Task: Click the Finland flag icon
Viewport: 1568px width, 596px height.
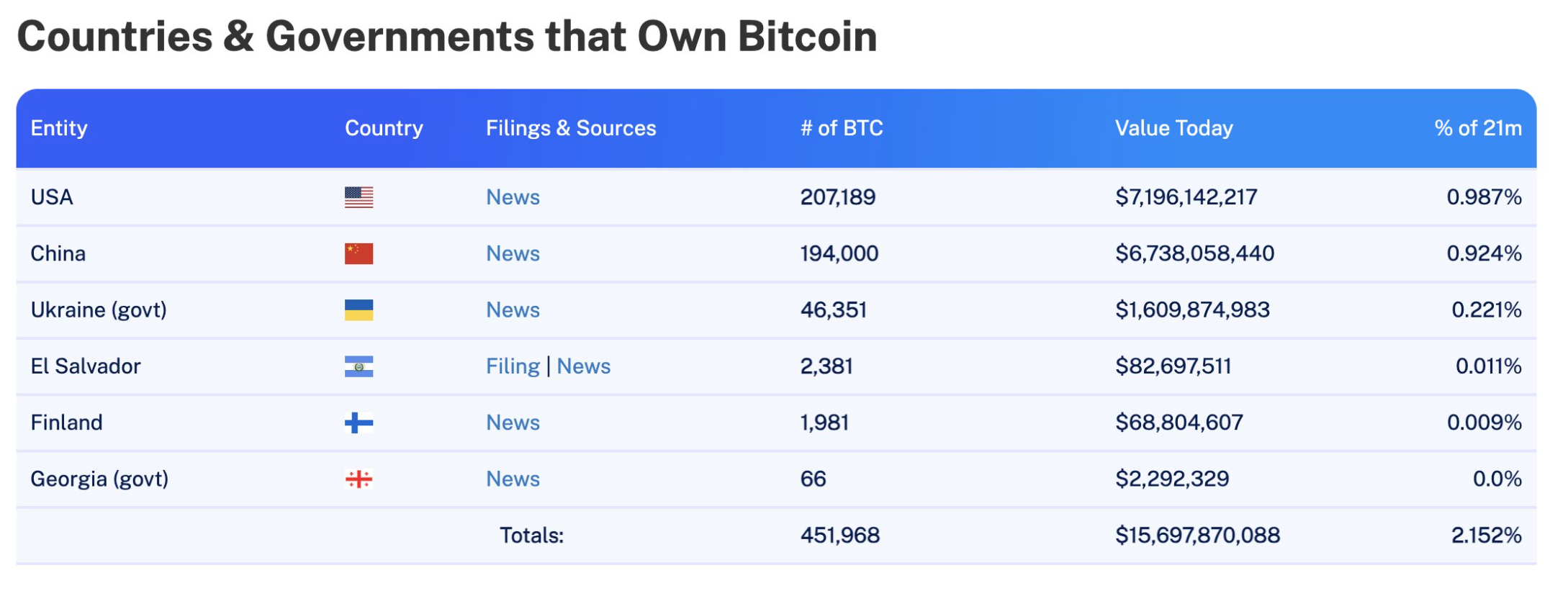Action: pyautogui.click(x=359, y=423)
